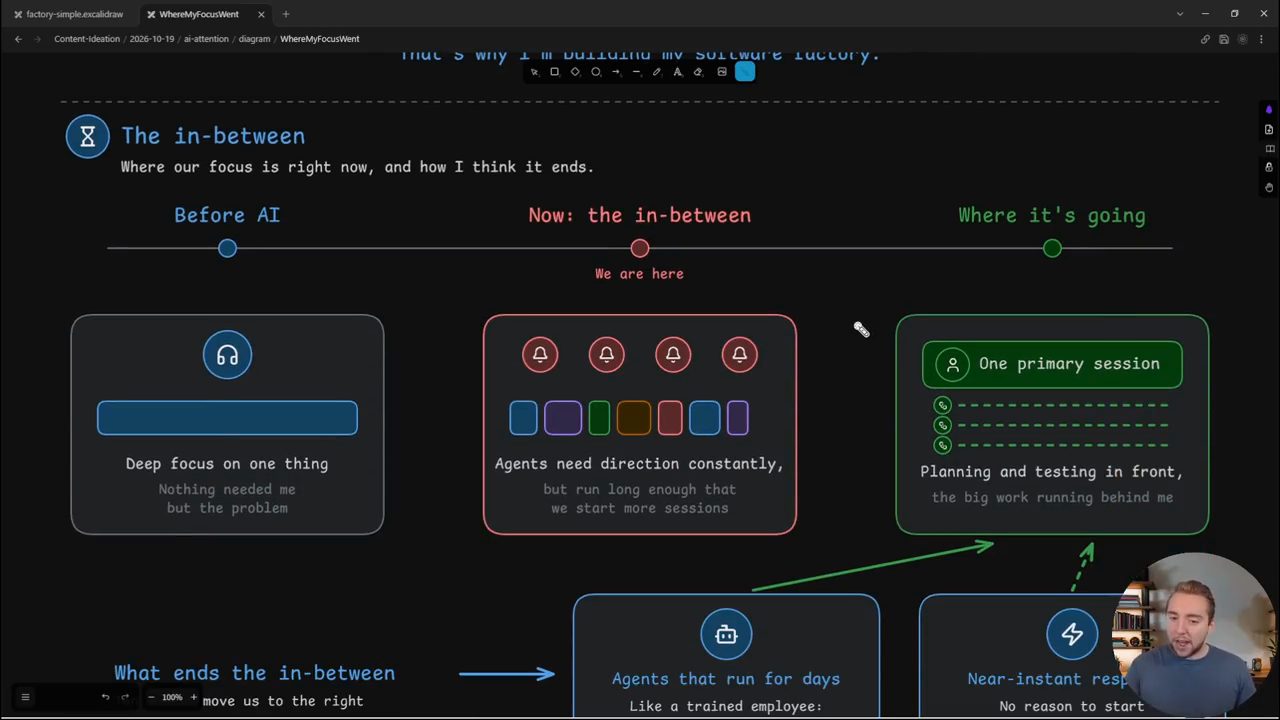
Task: Open the diagram breadcrumb folder
Action: (254, 39)
